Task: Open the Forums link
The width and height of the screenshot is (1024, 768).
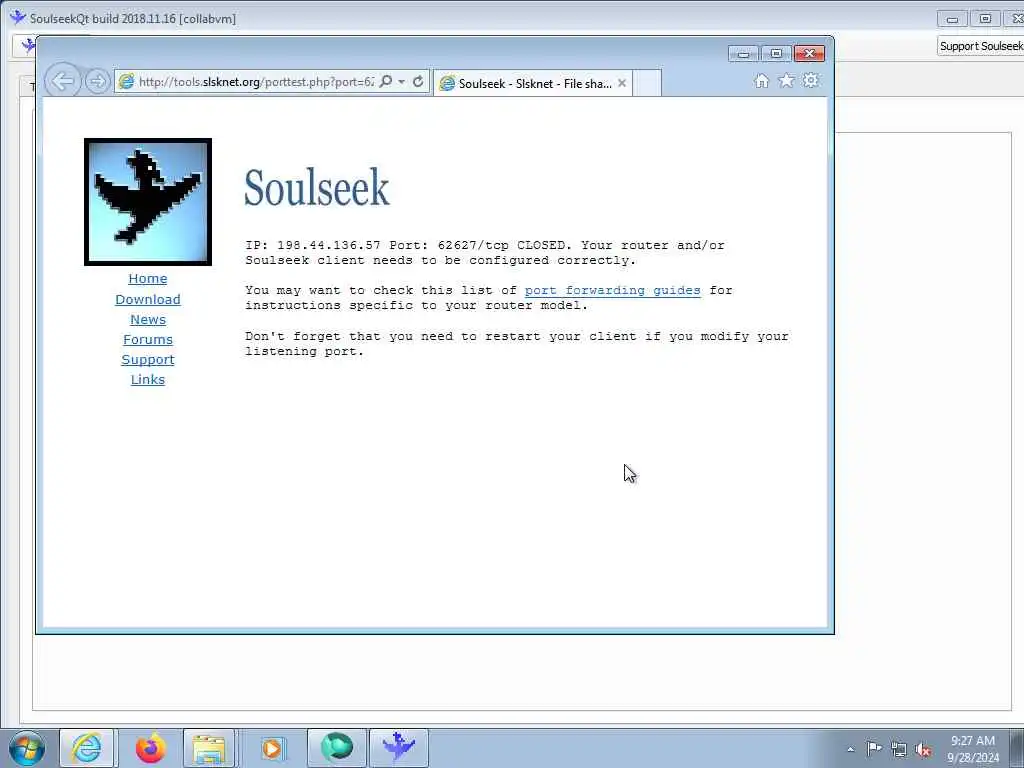Action: pyautogui.click(x=148, y=340)
